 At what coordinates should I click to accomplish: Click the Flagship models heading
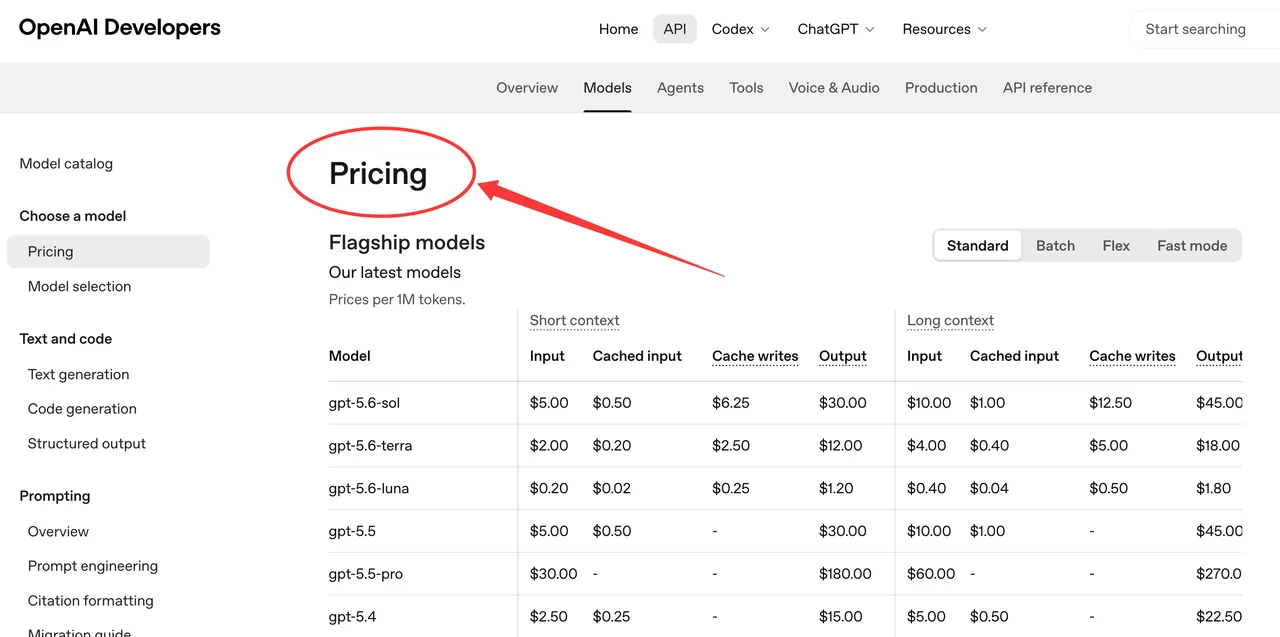tap(407, 243)
